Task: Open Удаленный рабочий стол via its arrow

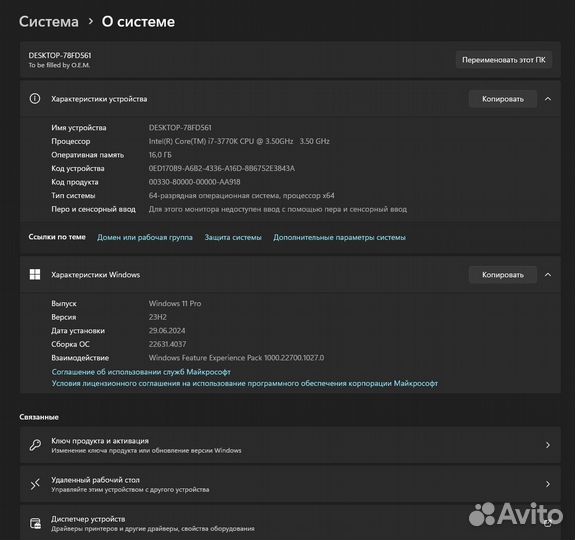Action: click(548, 484)
